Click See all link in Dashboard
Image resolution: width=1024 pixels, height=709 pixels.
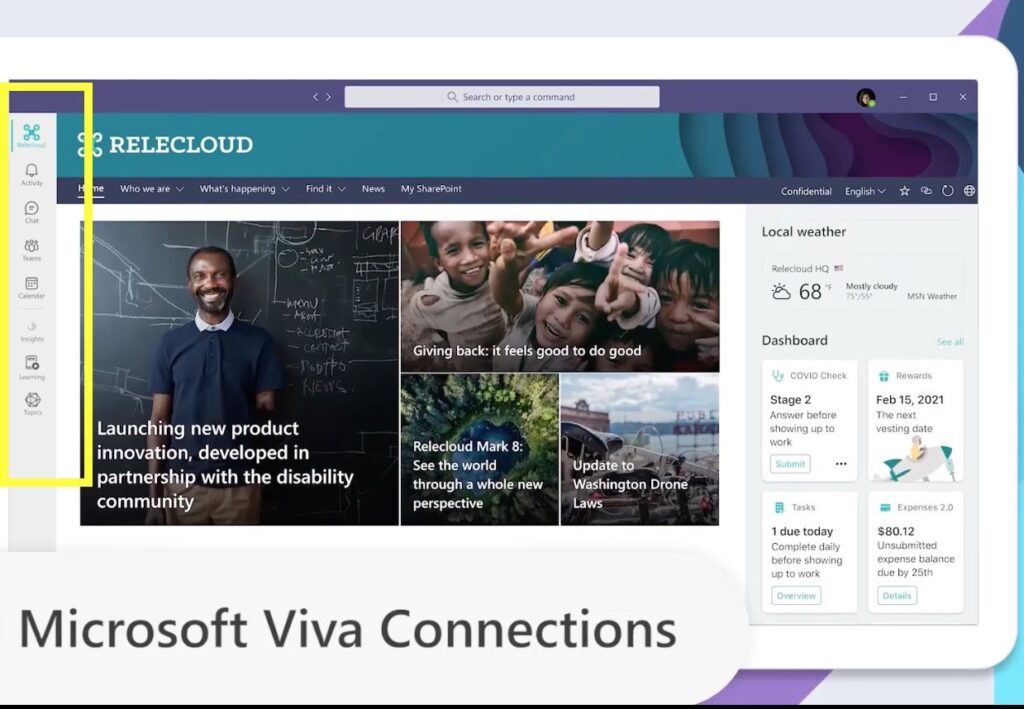click(950, 342)
